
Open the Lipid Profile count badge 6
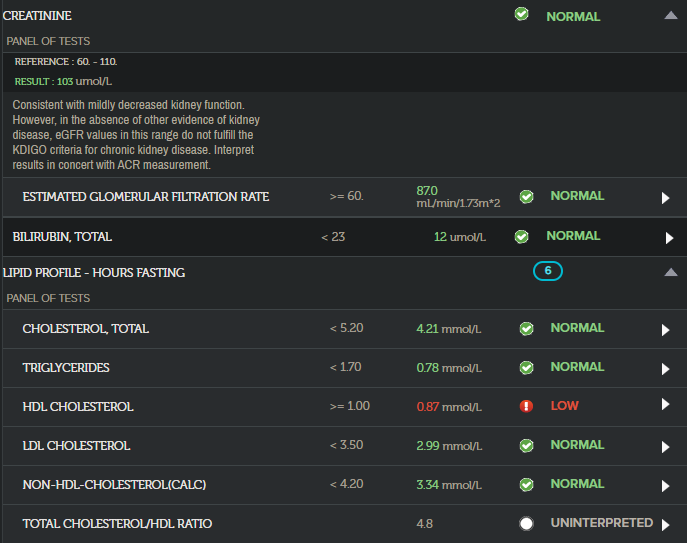tap(547, 271)
